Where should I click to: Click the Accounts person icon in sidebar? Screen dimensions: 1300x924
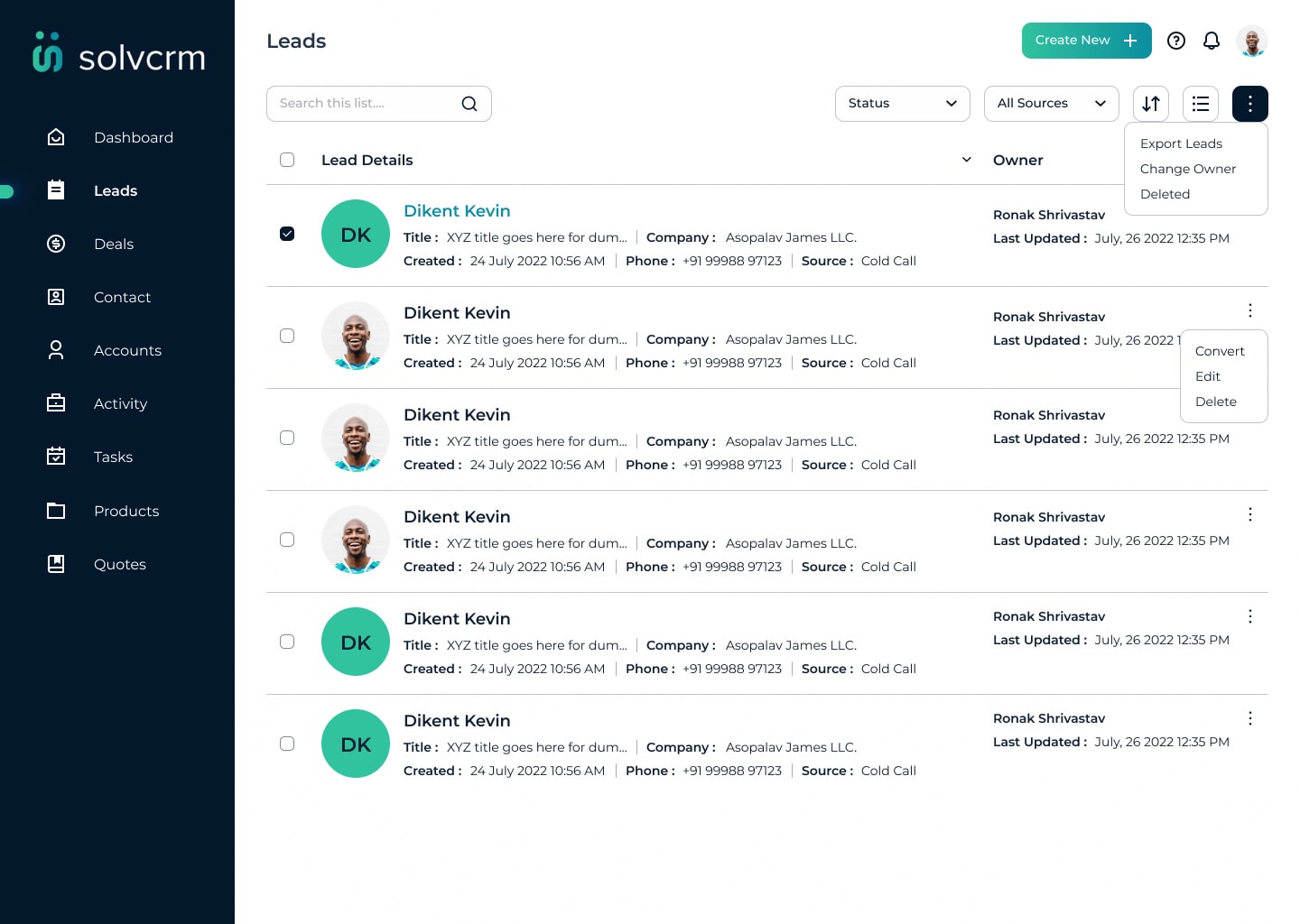pos(56,350)
